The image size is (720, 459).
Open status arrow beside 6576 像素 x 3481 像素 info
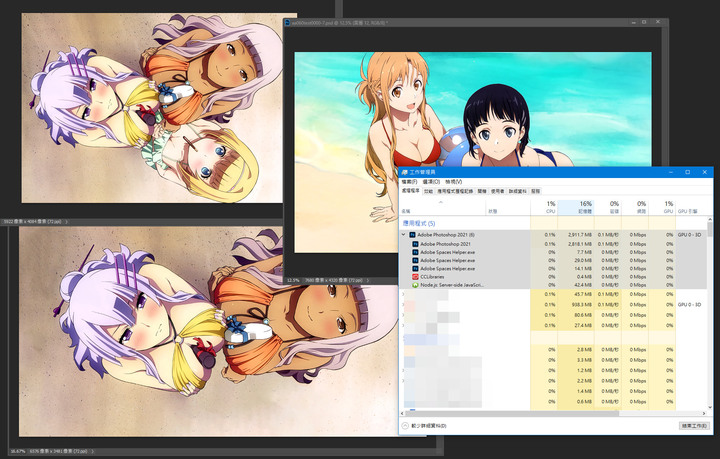[93, 451]
